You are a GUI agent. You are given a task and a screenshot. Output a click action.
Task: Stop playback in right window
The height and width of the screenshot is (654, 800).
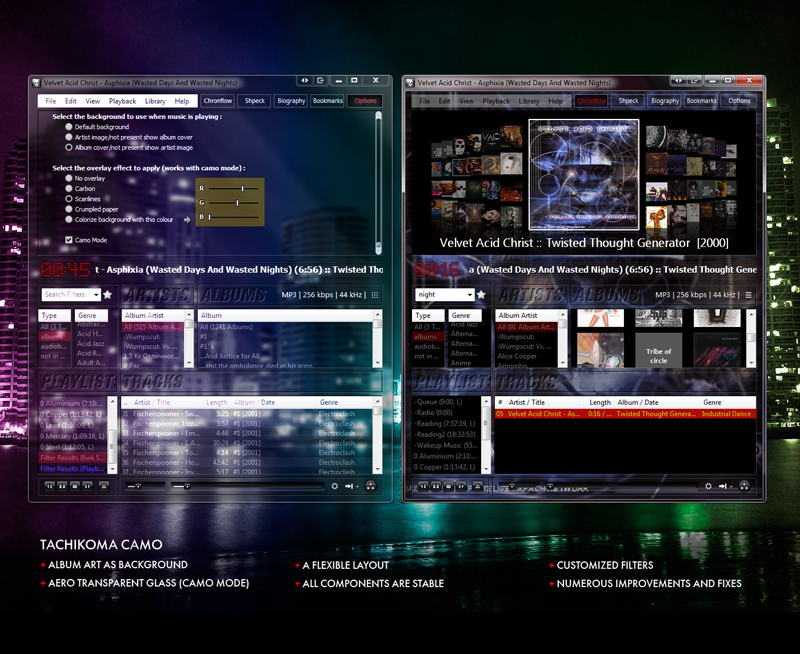pos(448,486)
